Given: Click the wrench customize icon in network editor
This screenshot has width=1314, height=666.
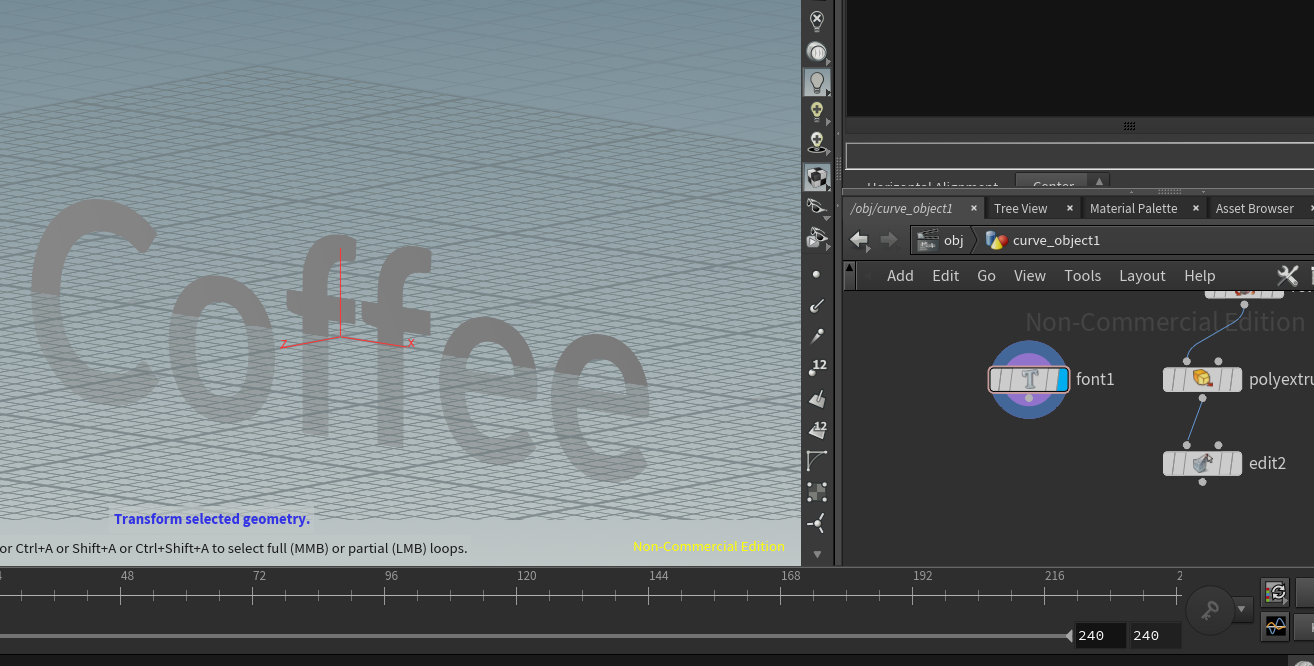Looking at the screenshot, I should pos(1287,275).
